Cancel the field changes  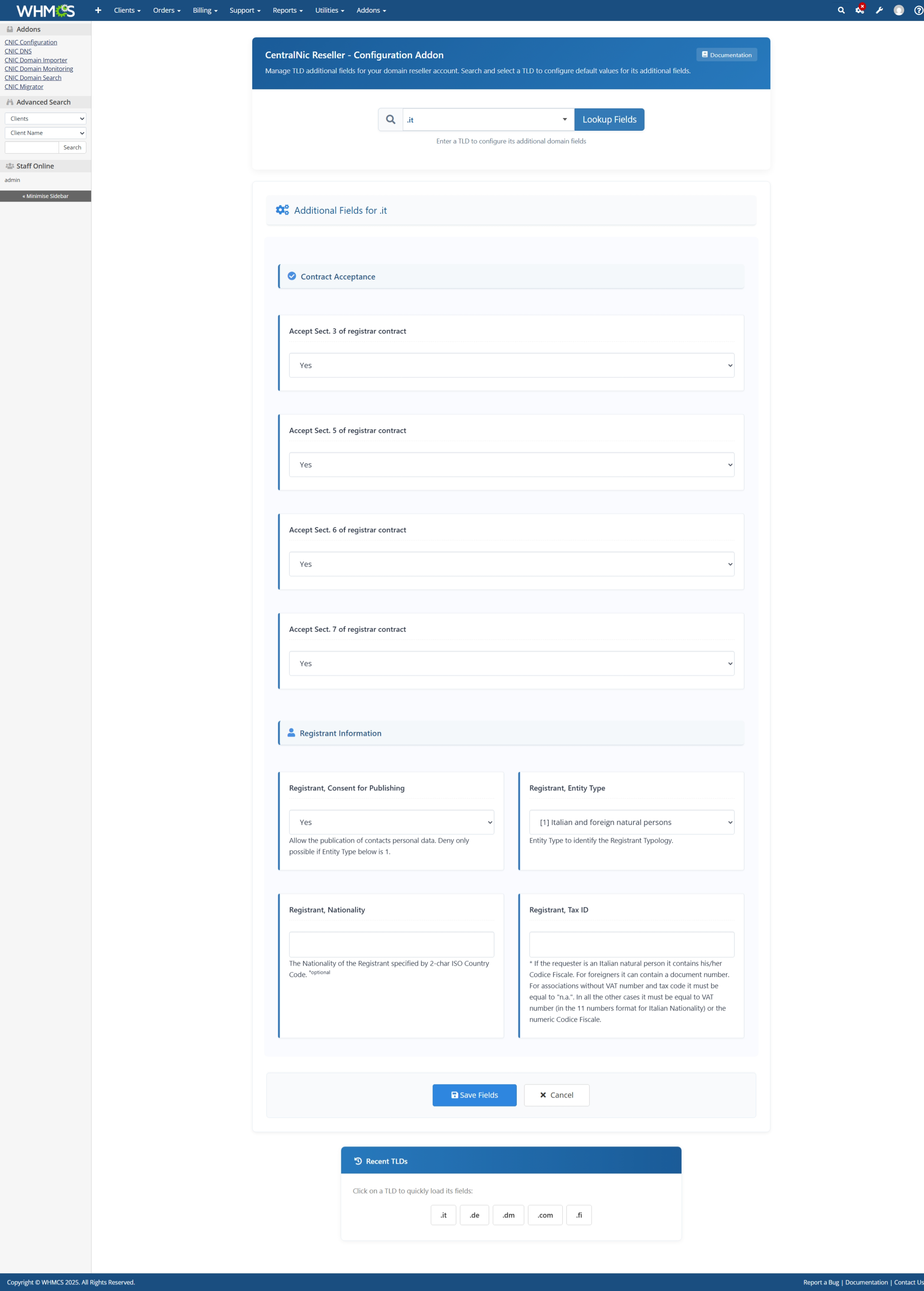point(556,1095)
